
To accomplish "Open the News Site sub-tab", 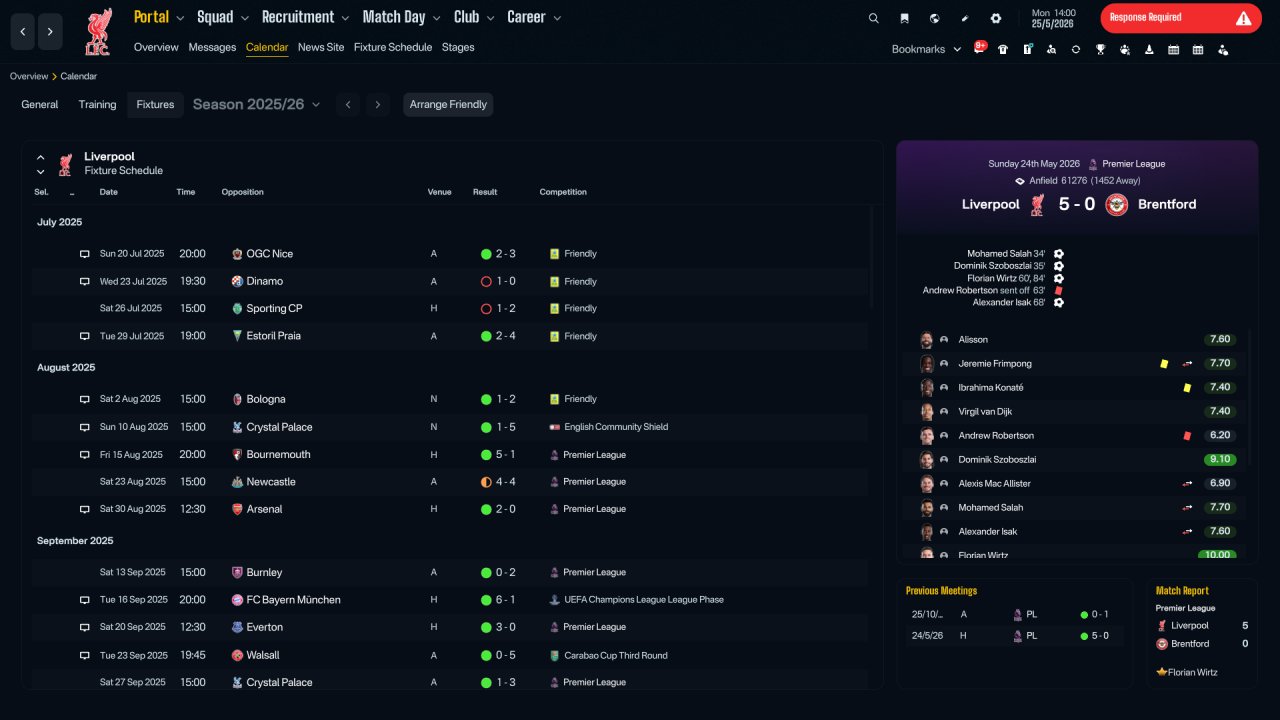I will [x=321, y=47].
